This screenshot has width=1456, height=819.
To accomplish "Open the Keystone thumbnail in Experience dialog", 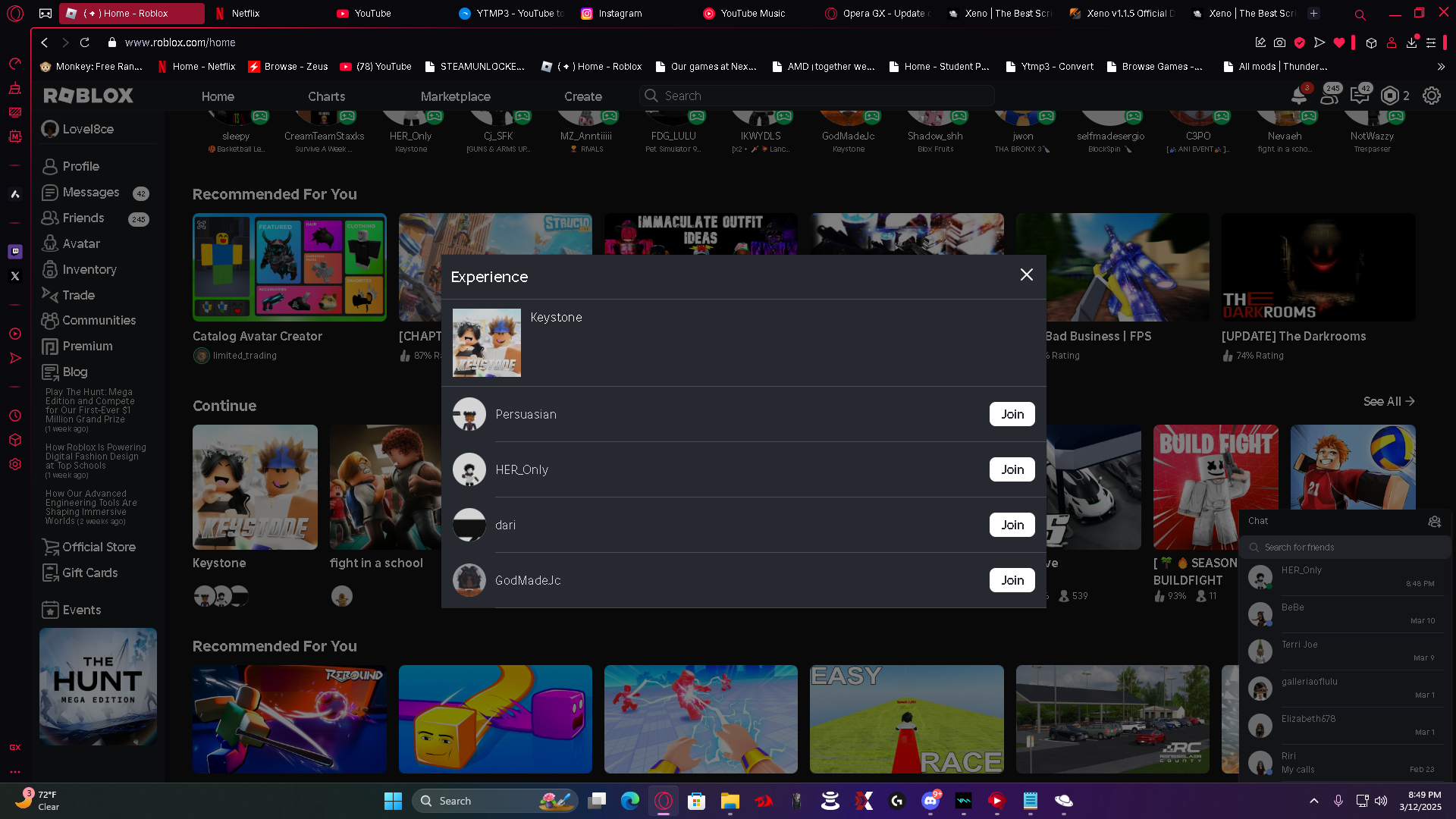I will [487, 343].
